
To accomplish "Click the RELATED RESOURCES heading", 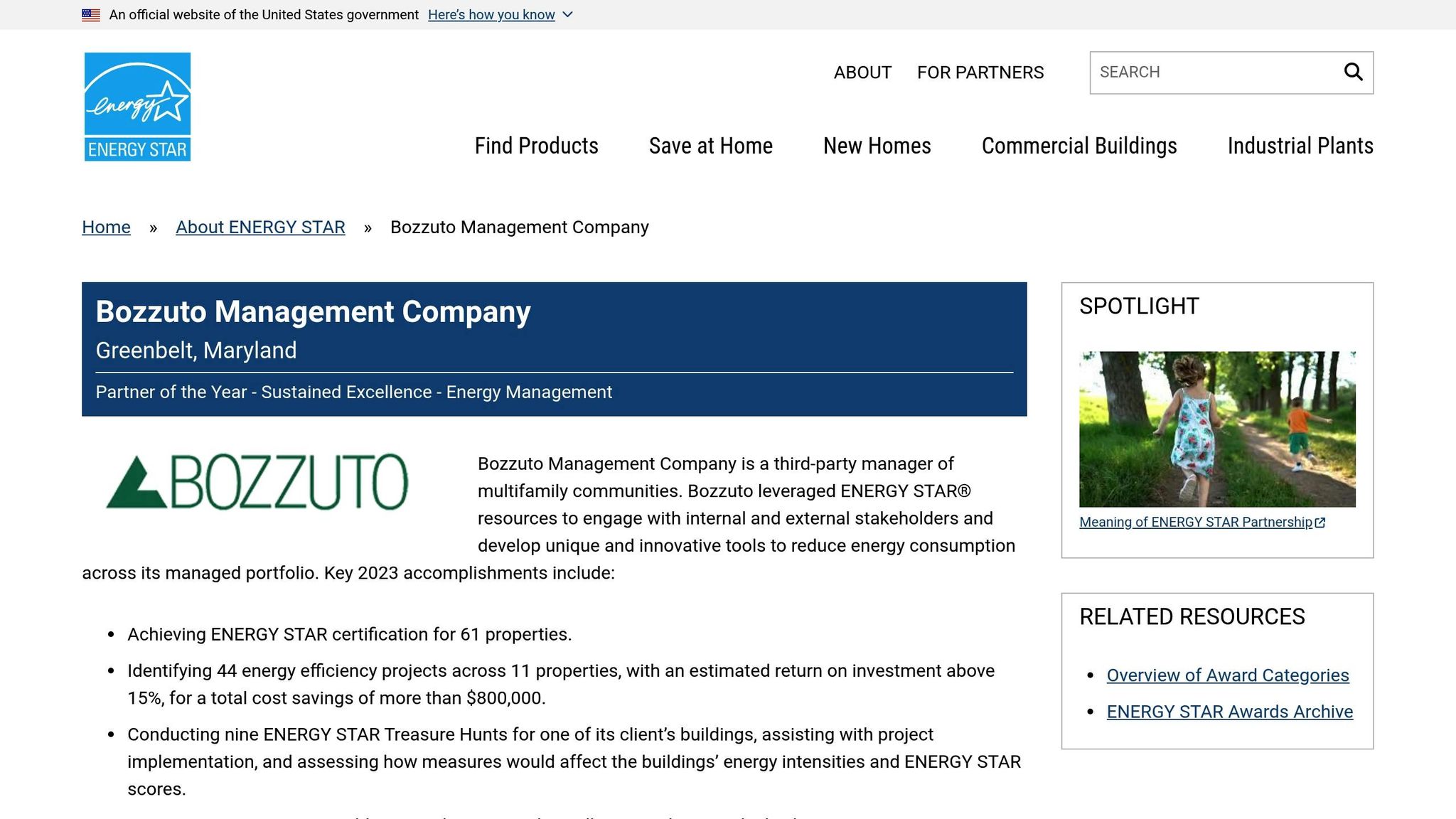I will click(x=1192, y=617).
